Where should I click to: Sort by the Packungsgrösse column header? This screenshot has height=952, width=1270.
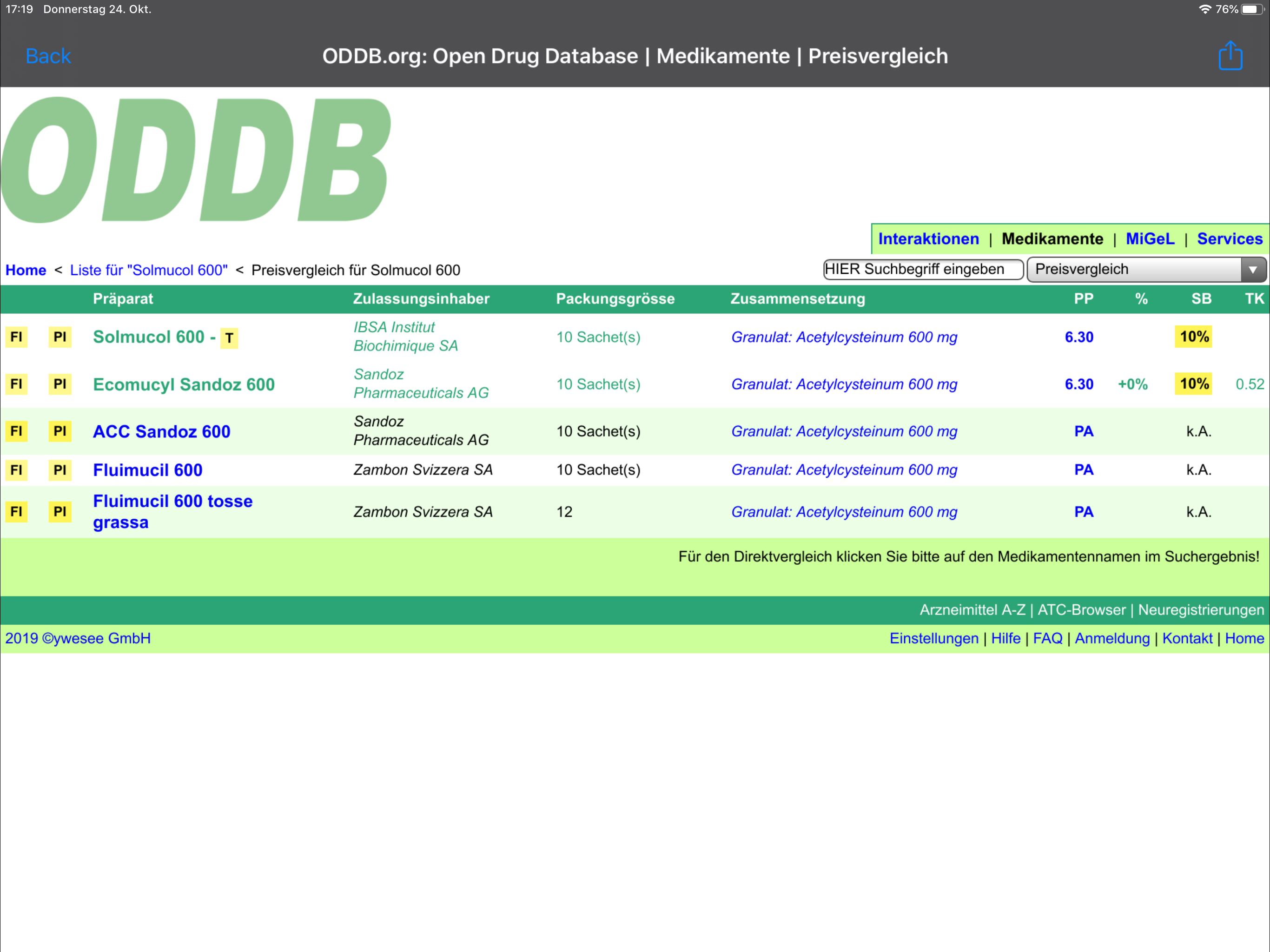(x=615, y=298)
